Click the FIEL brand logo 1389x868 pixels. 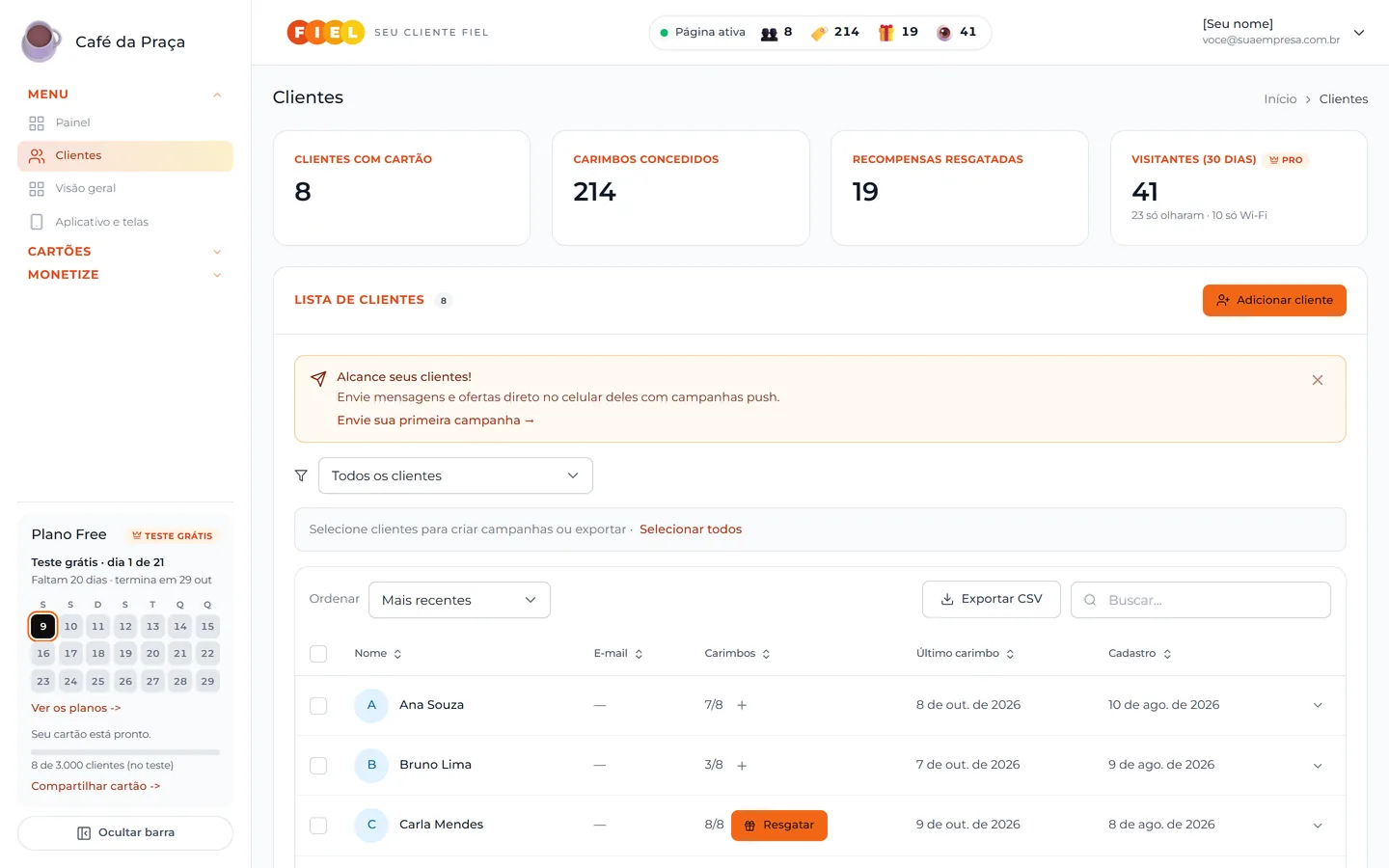(x=326, y=33)
